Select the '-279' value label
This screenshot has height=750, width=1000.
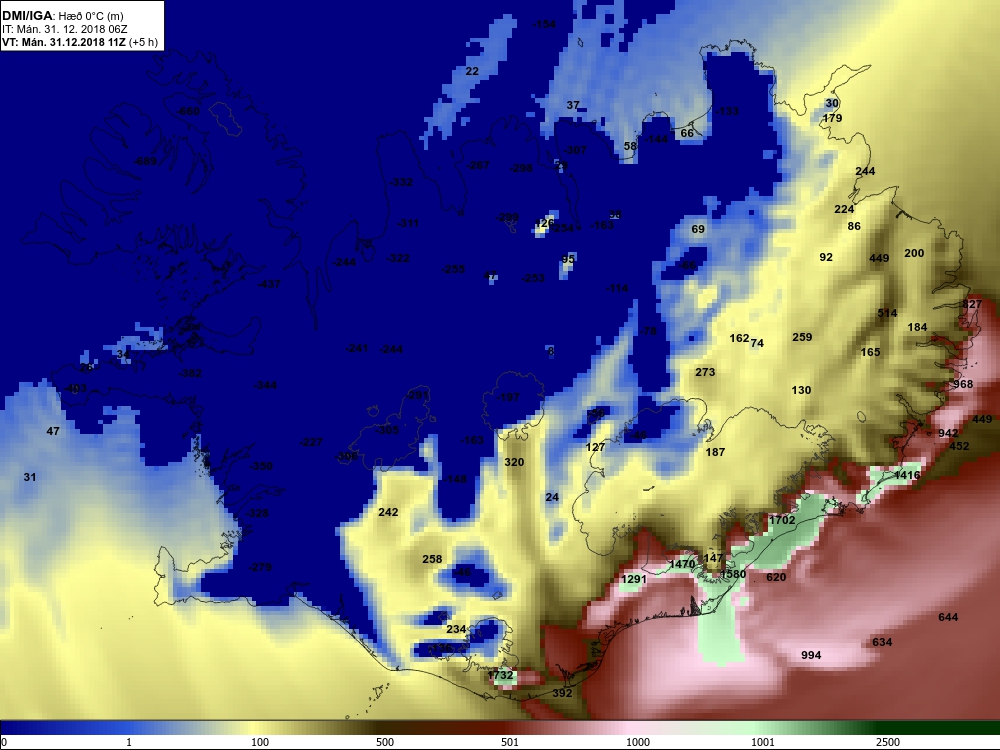[260, 567]
